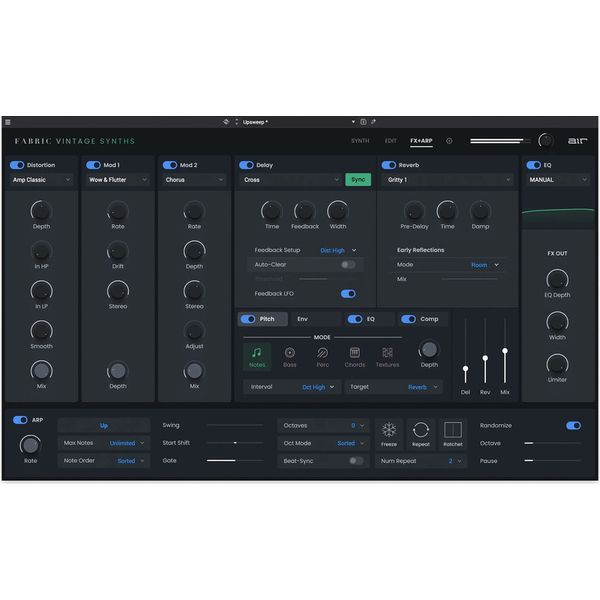The width and height of the screenshot is (600, 600).
Task: Select the Chords mode icon
Action: click(355, 357)
